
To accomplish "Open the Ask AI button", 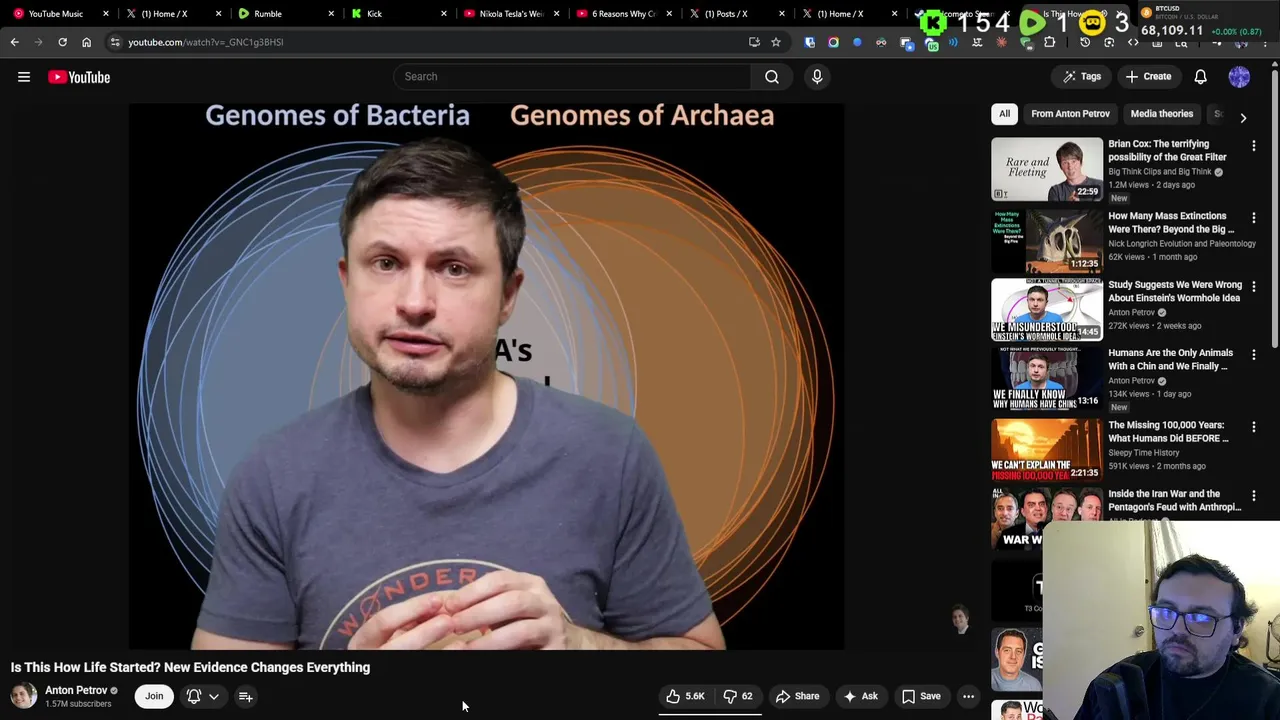I will coord(861,696).
